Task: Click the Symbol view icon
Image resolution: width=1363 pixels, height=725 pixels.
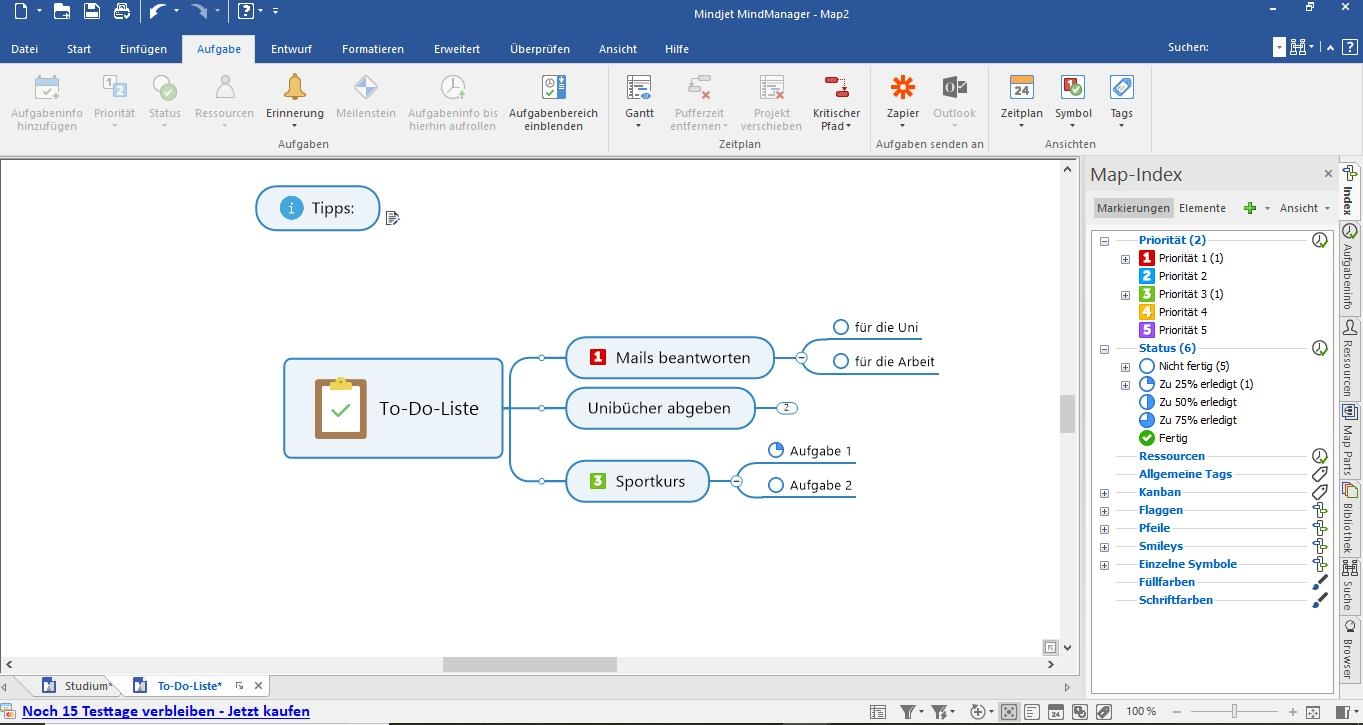Action: coord(1073,89)
